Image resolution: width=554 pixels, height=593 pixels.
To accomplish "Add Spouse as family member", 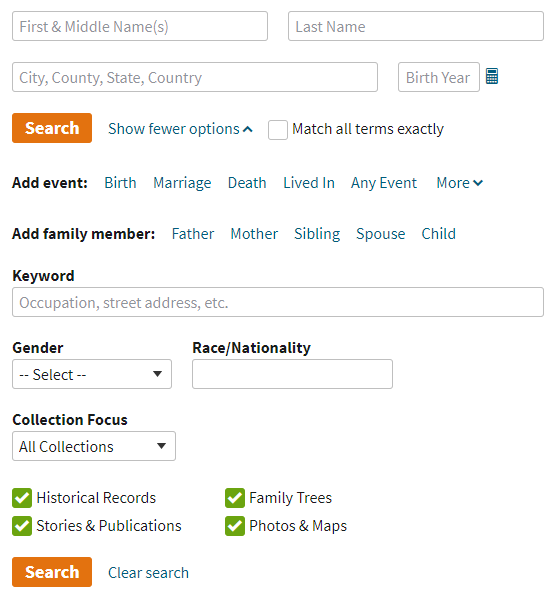I will point(380,234).
